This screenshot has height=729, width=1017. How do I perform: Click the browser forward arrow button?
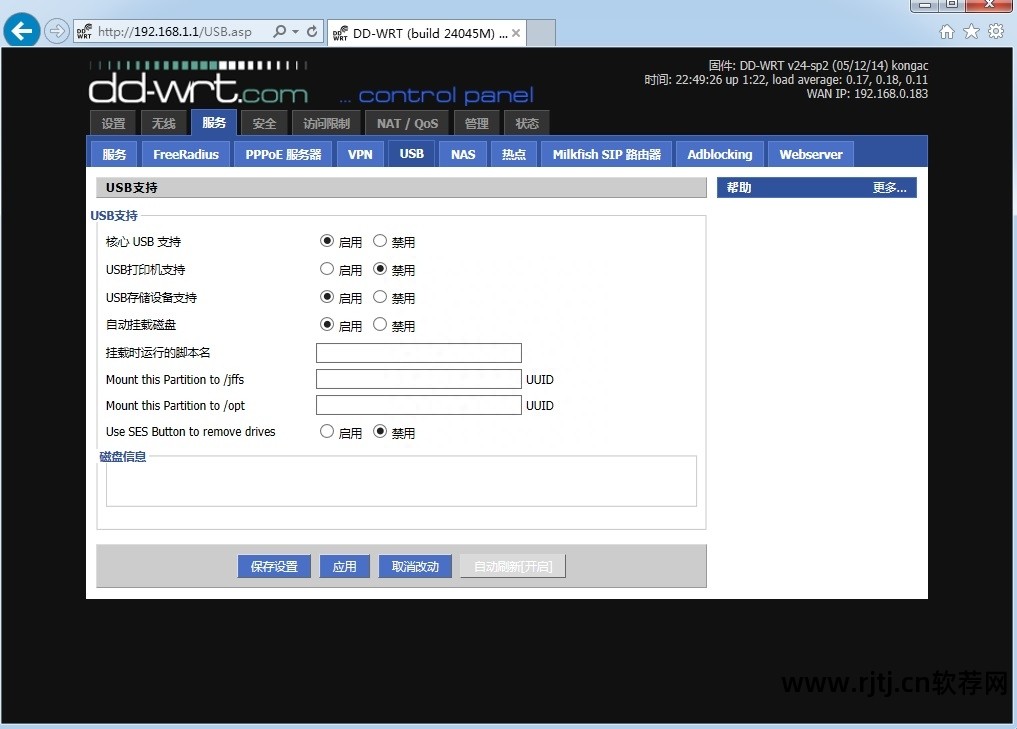click(57, 31)
